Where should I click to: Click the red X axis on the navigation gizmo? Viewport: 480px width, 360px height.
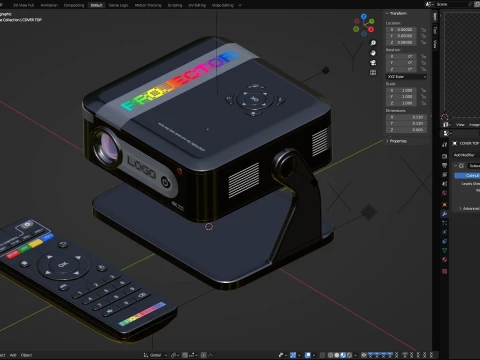371,29
